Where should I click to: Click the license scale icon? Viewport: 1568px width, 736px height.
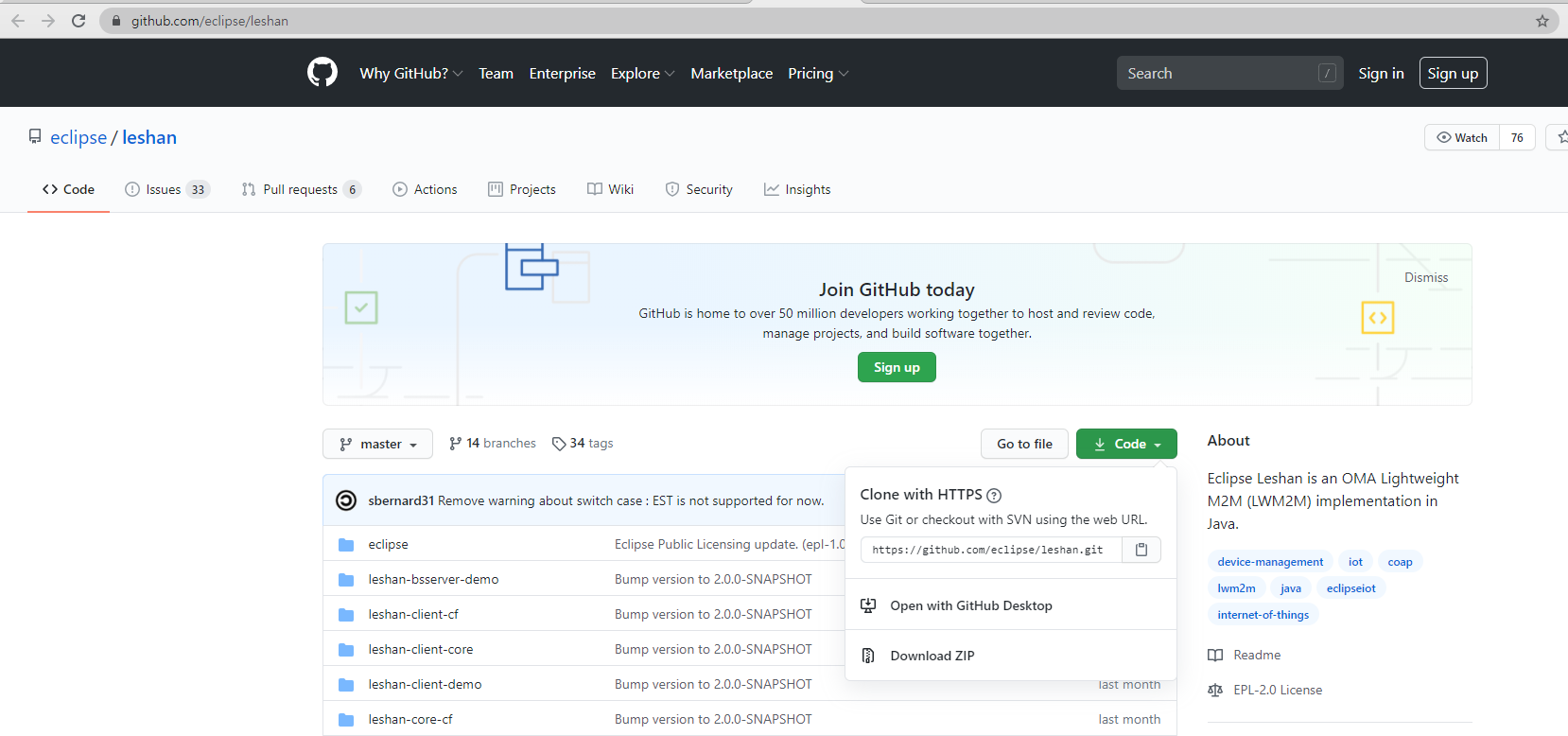[x=1215, y=690]
